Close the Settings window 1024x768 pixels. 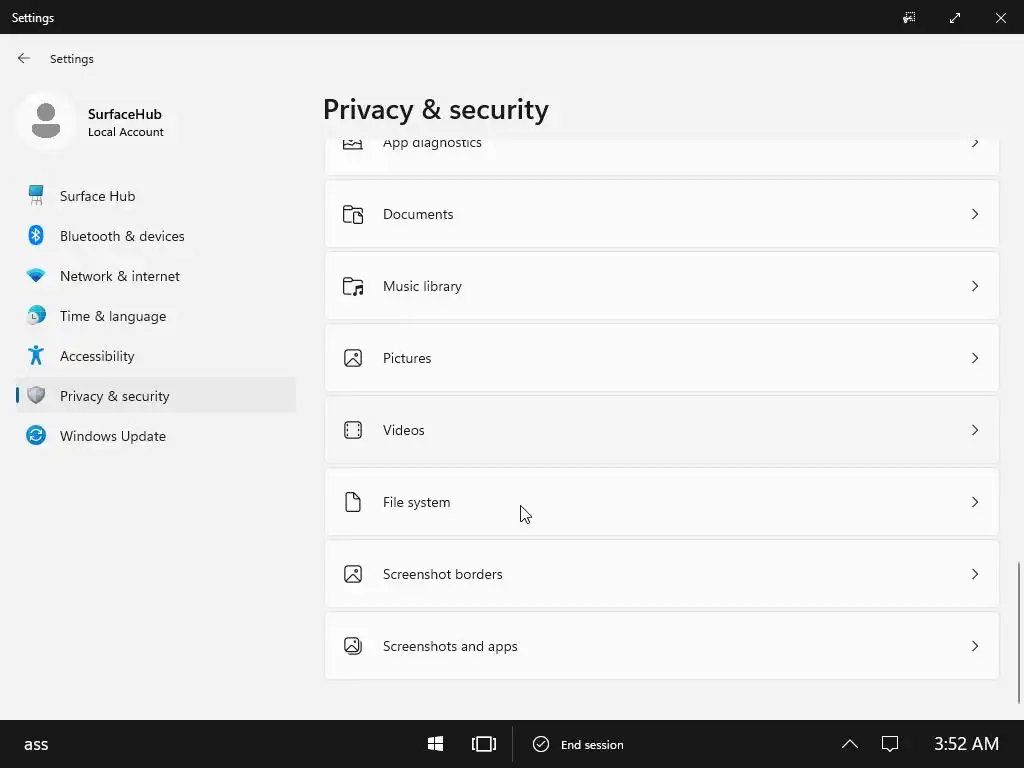[1000, 18]
